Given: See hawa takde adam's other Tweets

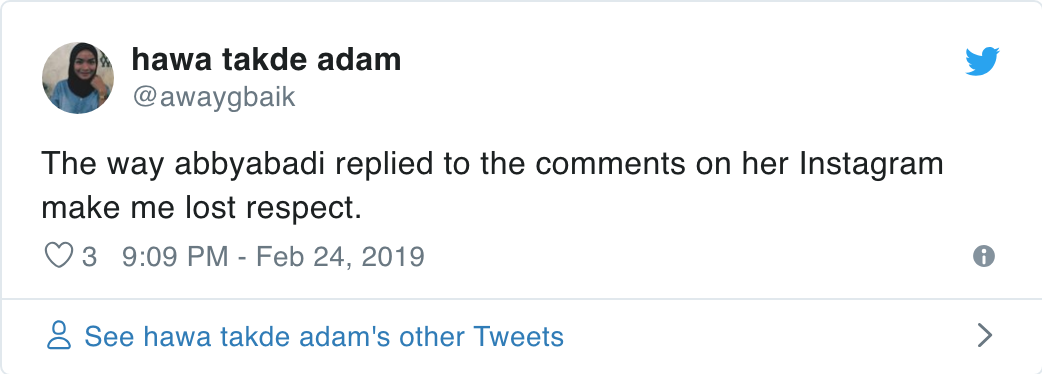Looking at the screenshot, I should (x=324, y=336).
